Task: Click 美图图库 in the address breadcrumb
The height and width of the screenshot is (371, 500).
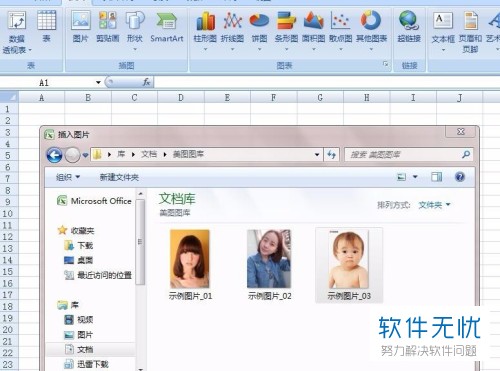Action: pos(188,154)
